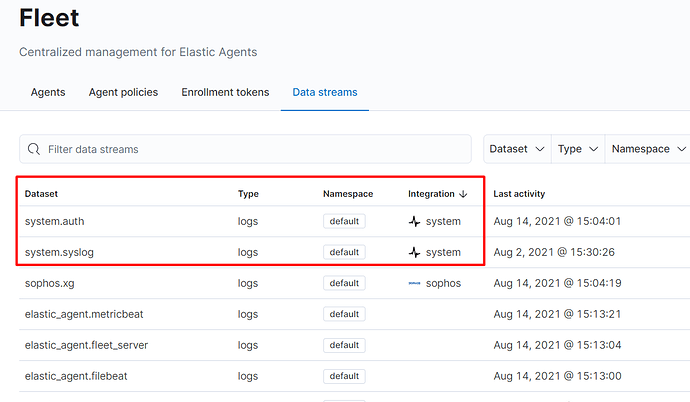This screenshot has width=690, height=402.
Task: Select the Data streams tab
Action: pyautogui.click(x=325, y=92)
